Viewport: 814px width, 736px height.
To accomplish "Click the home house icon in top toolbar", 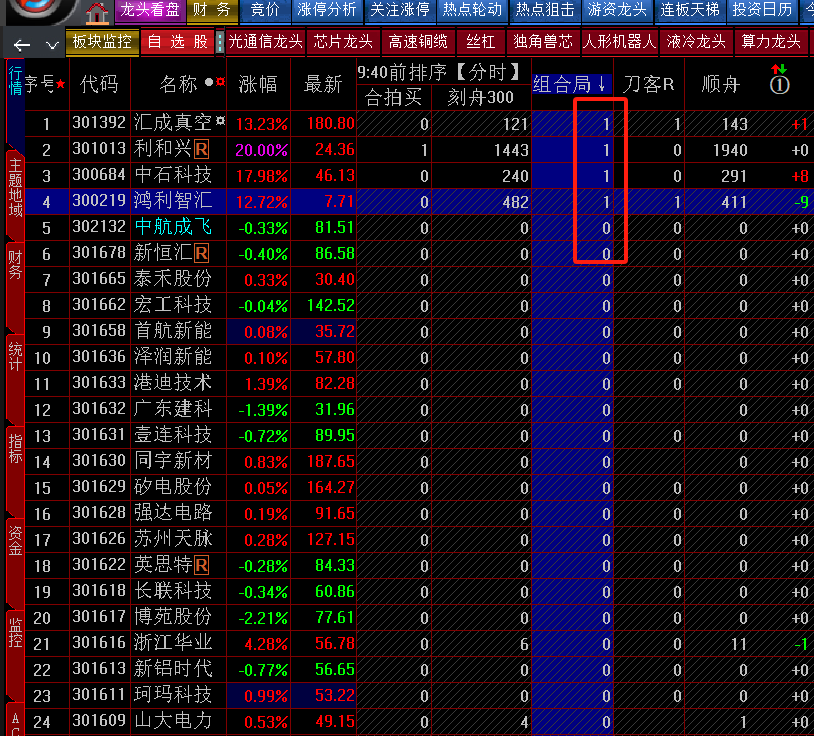I will coord(96,13).
